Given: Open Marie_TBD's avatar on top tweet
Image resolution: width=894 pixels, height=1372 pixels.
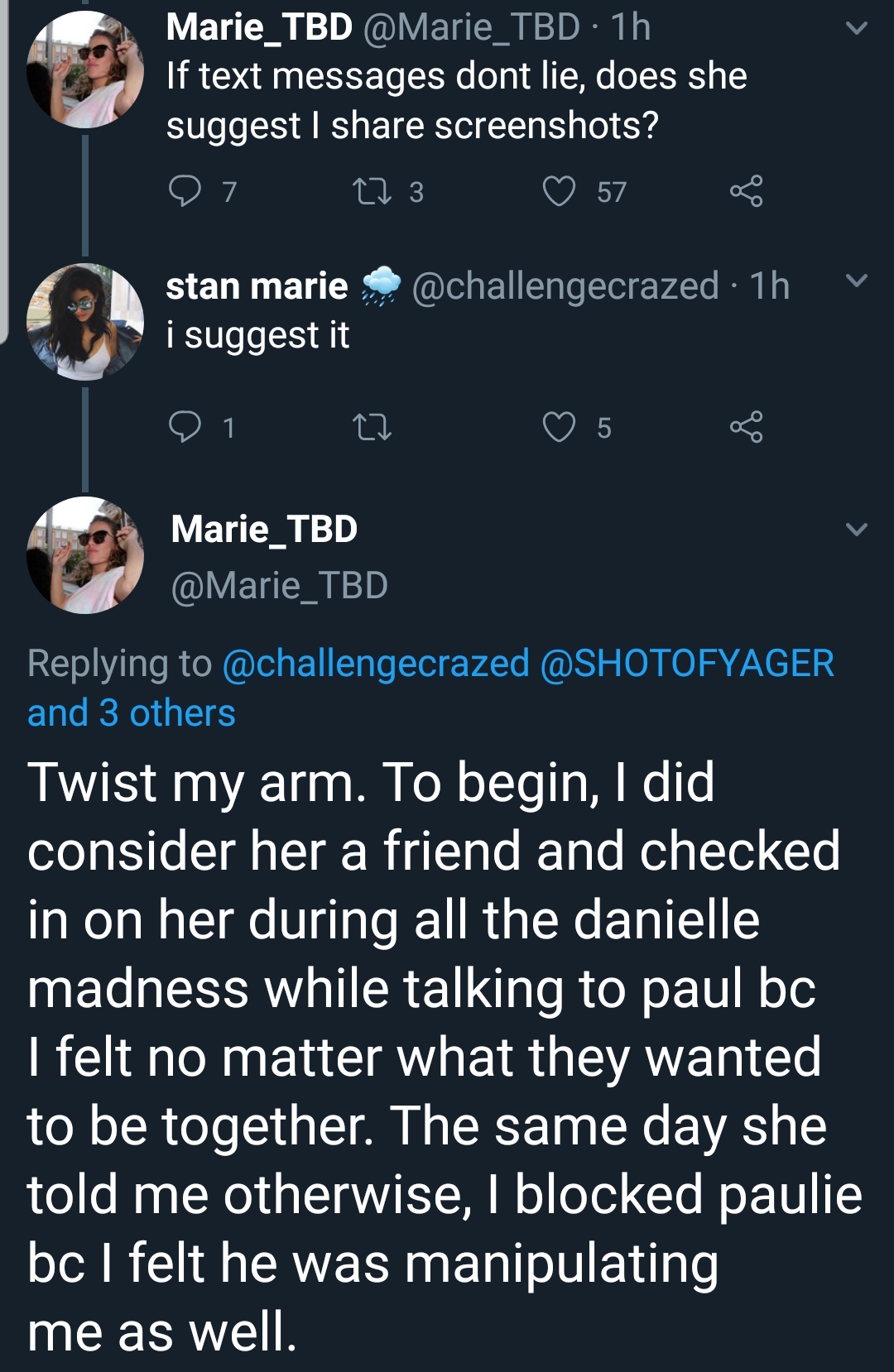Looking at the screenshot, I should click(x=85, y=70).
